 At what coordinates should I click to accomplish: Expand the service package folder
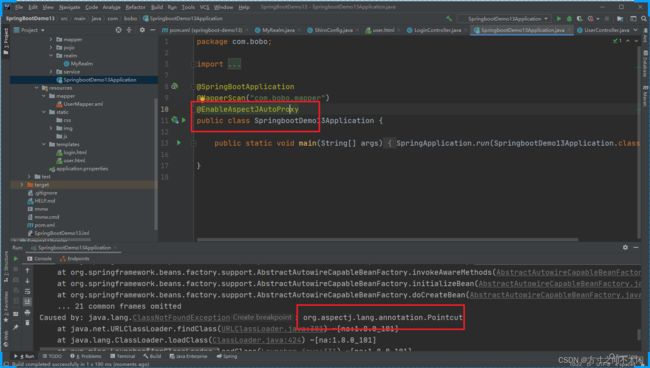pyautogui.click(x=51, y=72)
